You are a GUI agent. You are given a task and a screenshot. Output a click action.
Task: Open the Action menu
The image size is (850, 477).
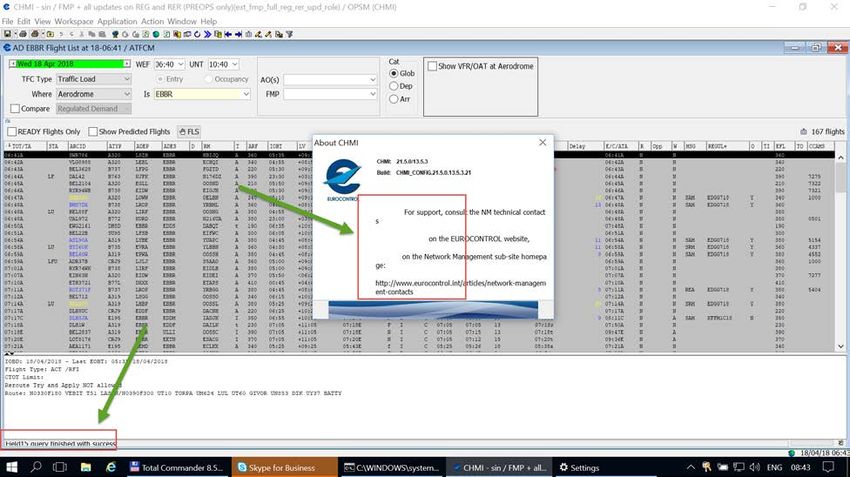pos(152,21)
